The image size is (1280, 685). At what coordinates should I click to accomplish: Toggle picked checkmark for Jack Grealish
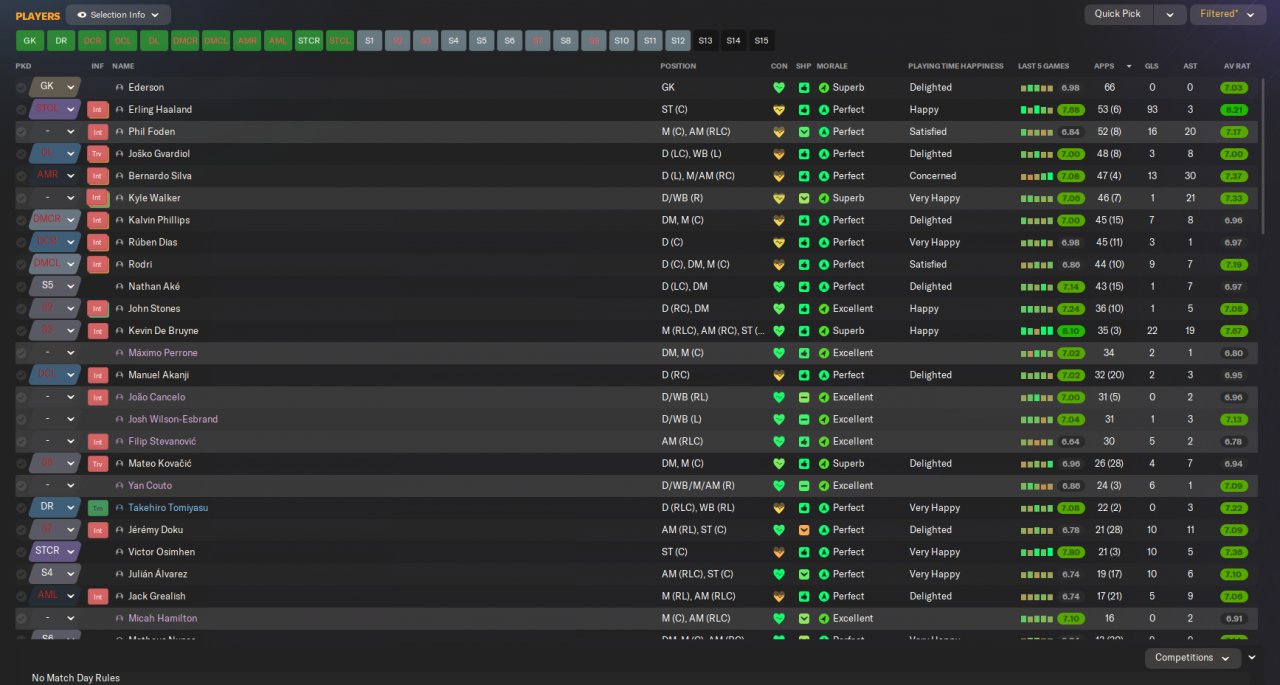click(x=21, y=596)
